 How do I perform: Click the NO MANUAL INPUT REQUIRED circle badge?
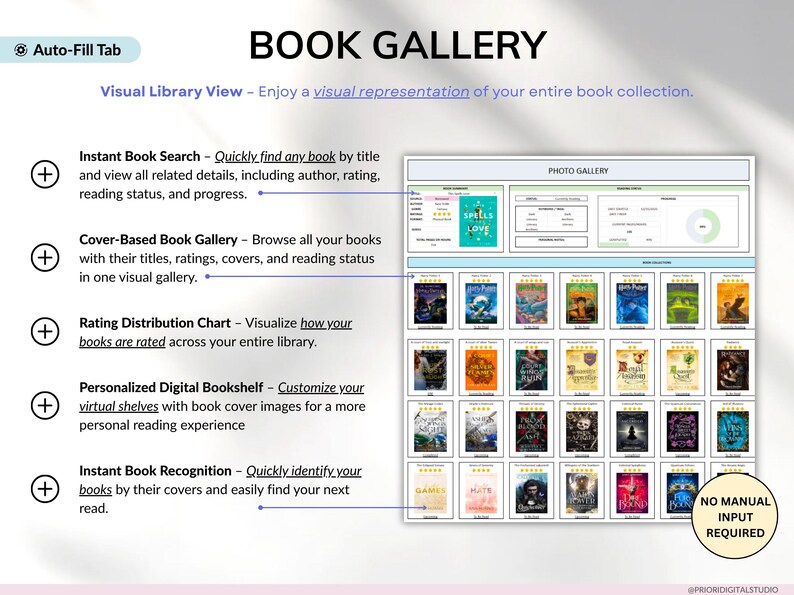tap(735, 517)
